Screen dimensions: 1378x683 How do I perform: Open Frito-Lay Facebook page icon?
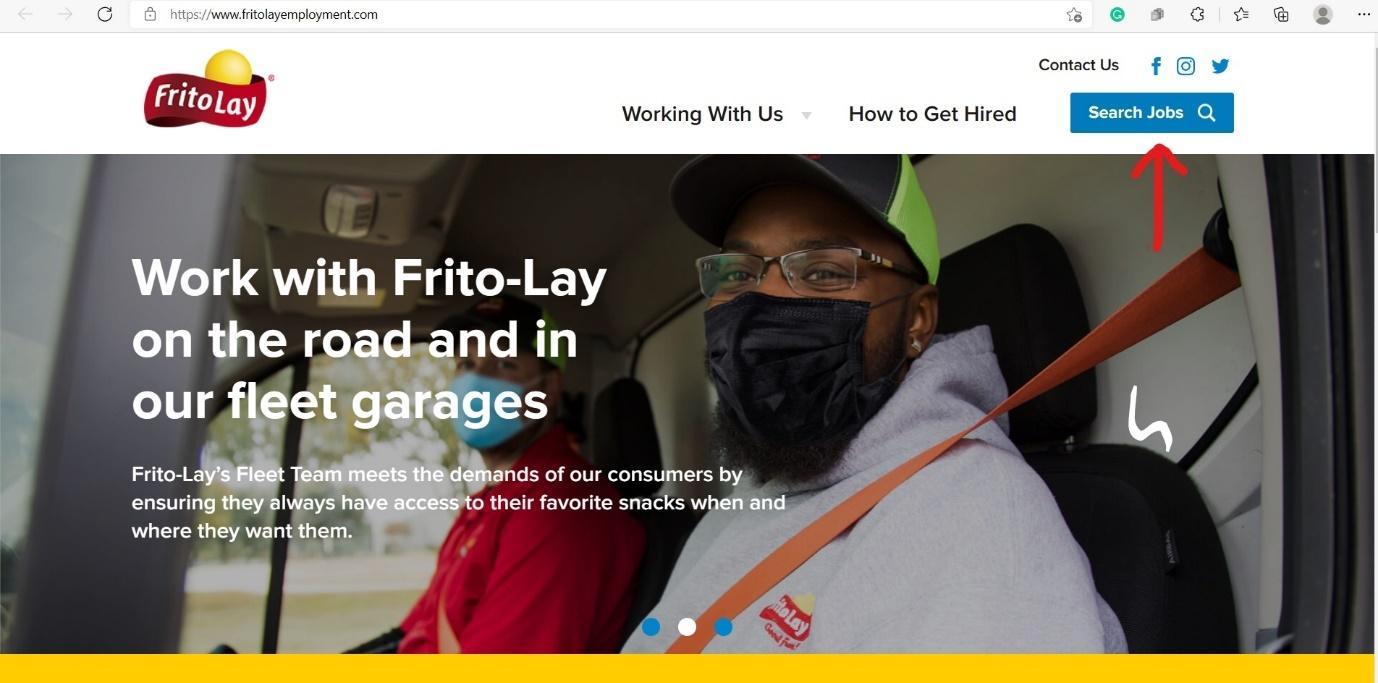coord(1156,66)
